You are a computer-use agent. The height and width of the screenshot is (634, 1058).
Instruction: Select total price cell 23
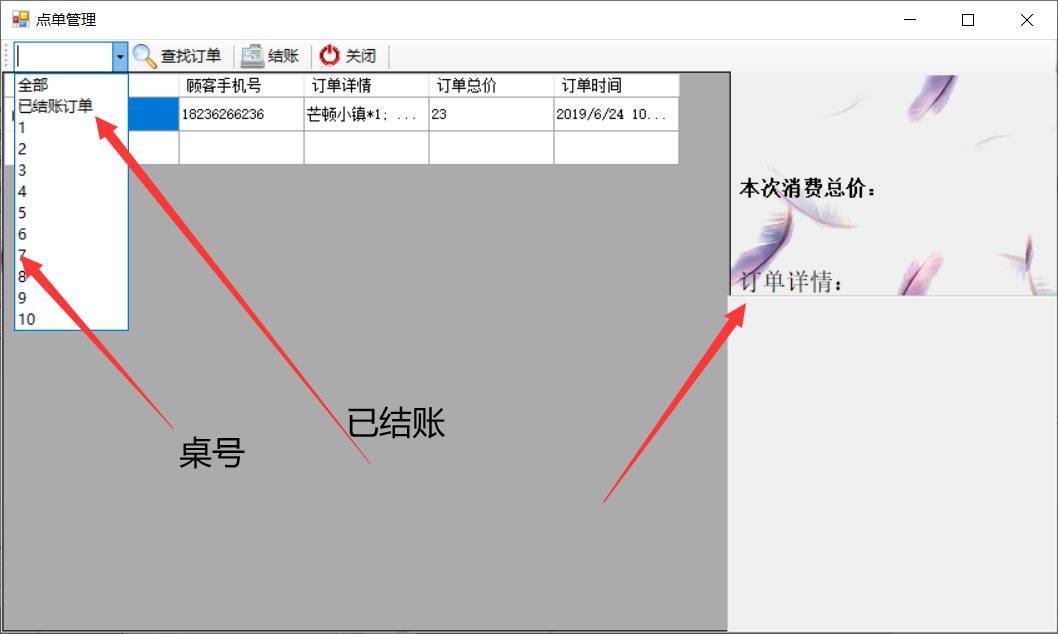click(x=491, y=114)
